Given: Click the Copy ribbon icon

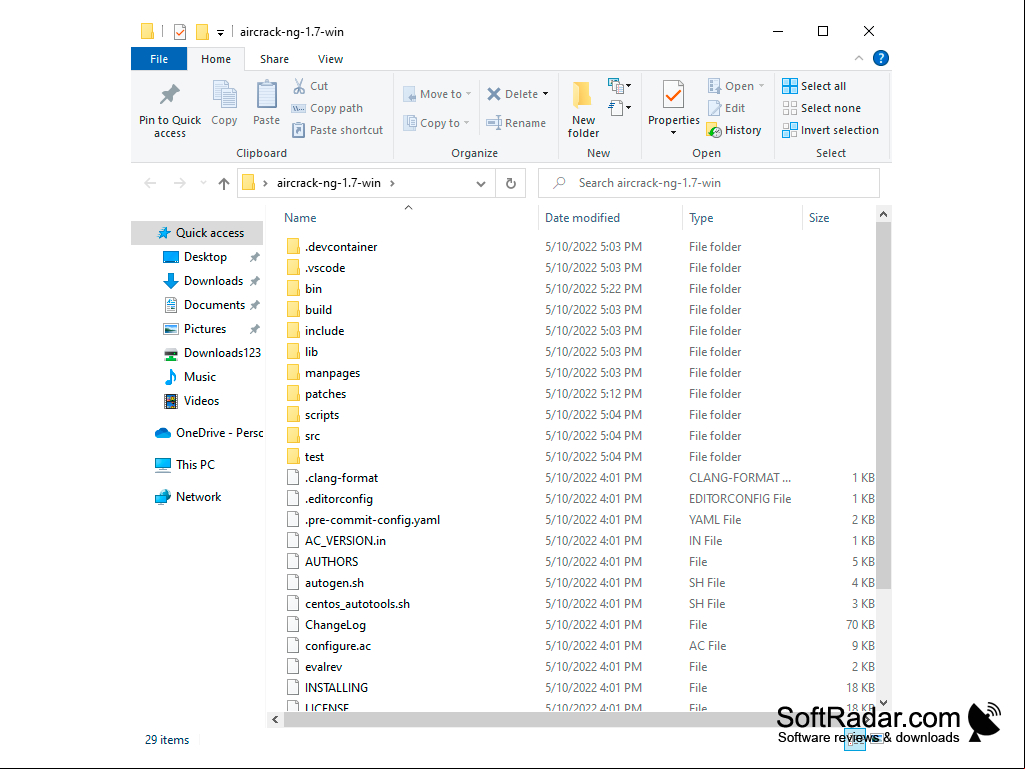Looking at the screenshot, I should click(224, 95).
